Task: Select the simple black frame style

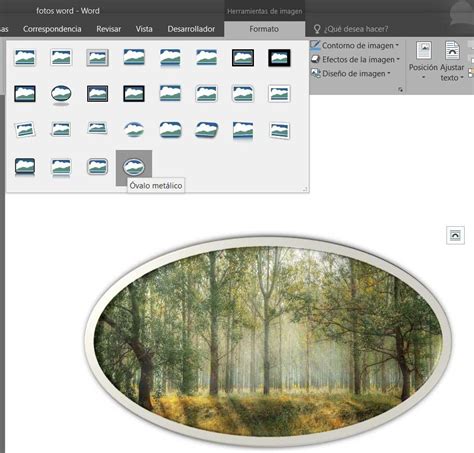Action: 25,94
